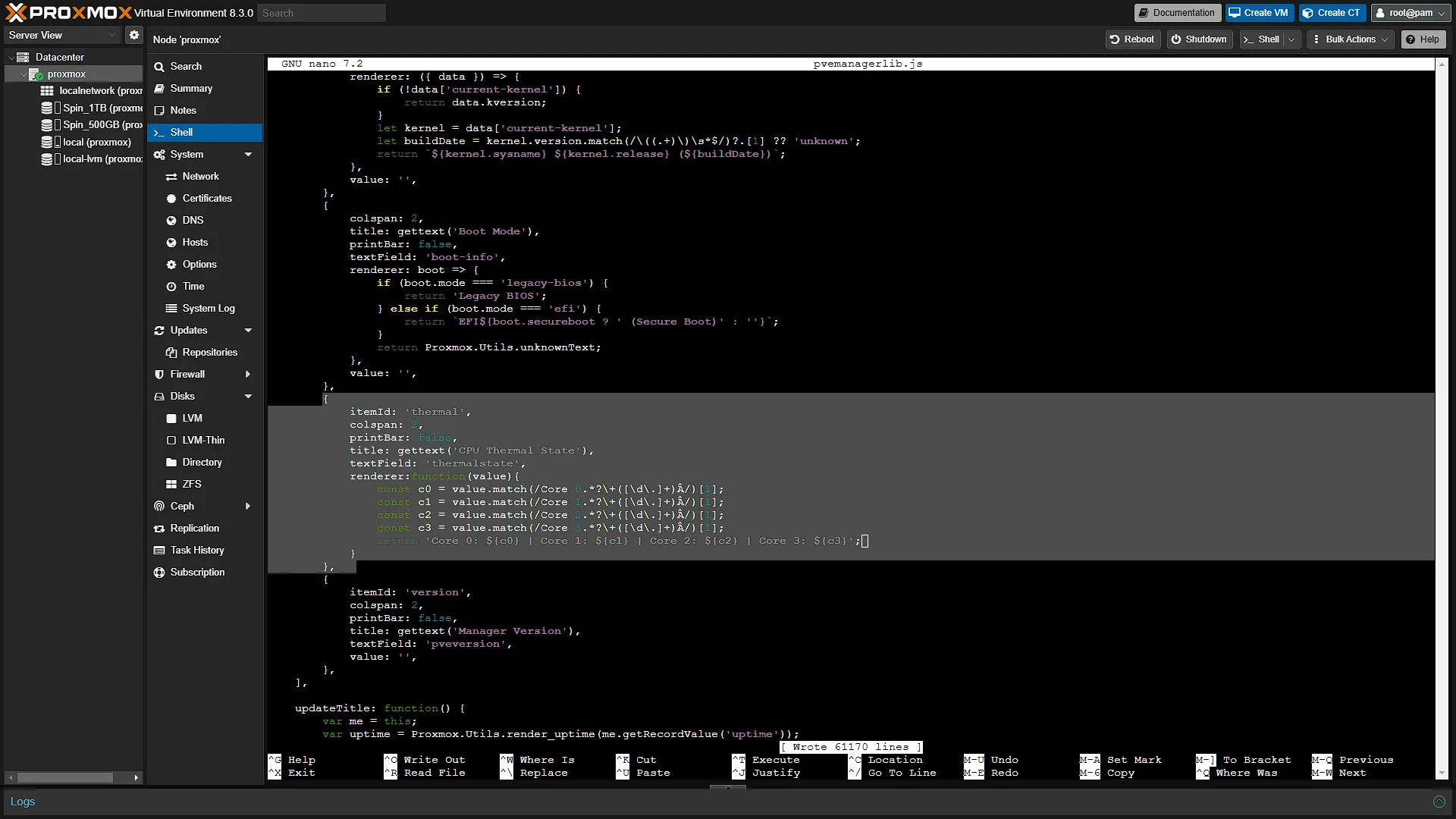Select the localnetwork SDN zone icon
This screenshot has height=819, width=1456.
pos(47,91)
